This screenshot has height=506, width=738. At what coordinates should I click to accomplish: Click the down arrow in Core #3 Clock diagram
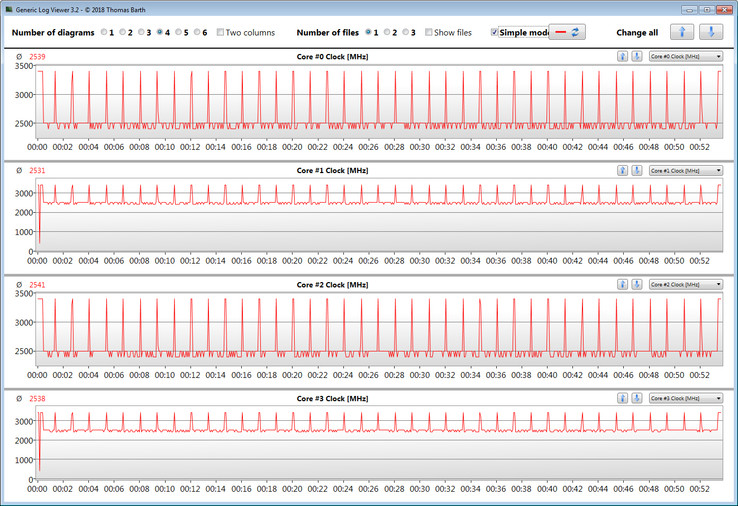click(x=637, y=398)
